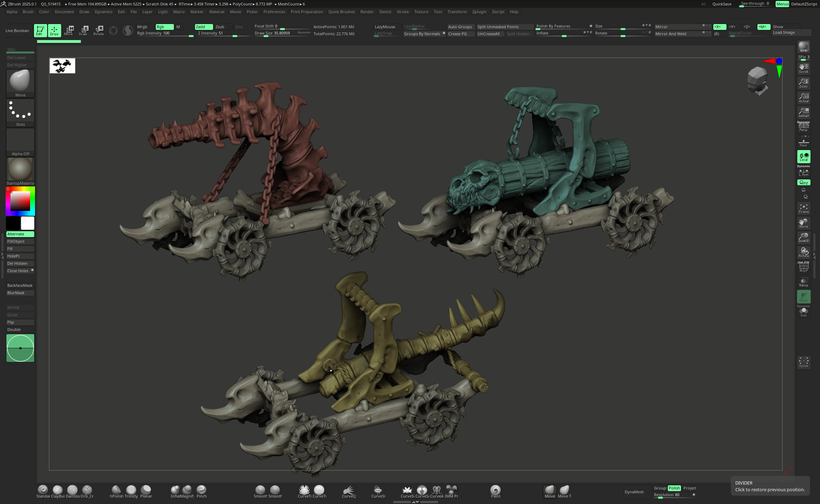Activate the Edit mode button
The image size is (820, 504).
(x=40, y=31)
